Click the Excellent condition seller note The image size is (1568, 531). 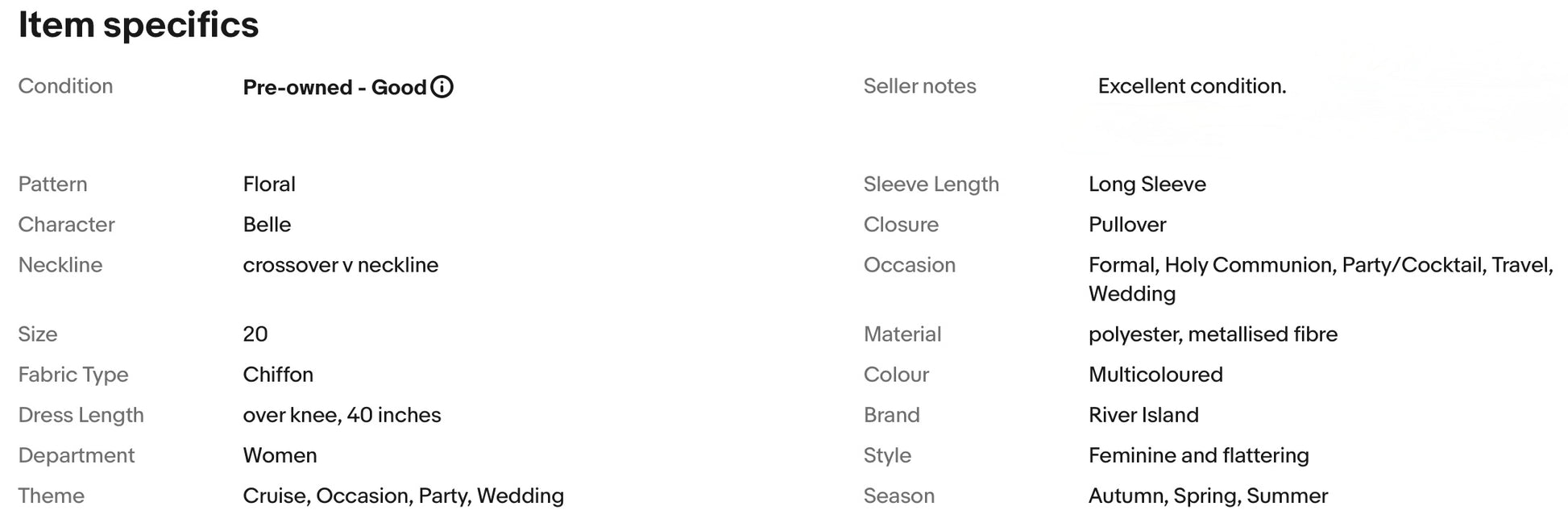pos(1191,86)
